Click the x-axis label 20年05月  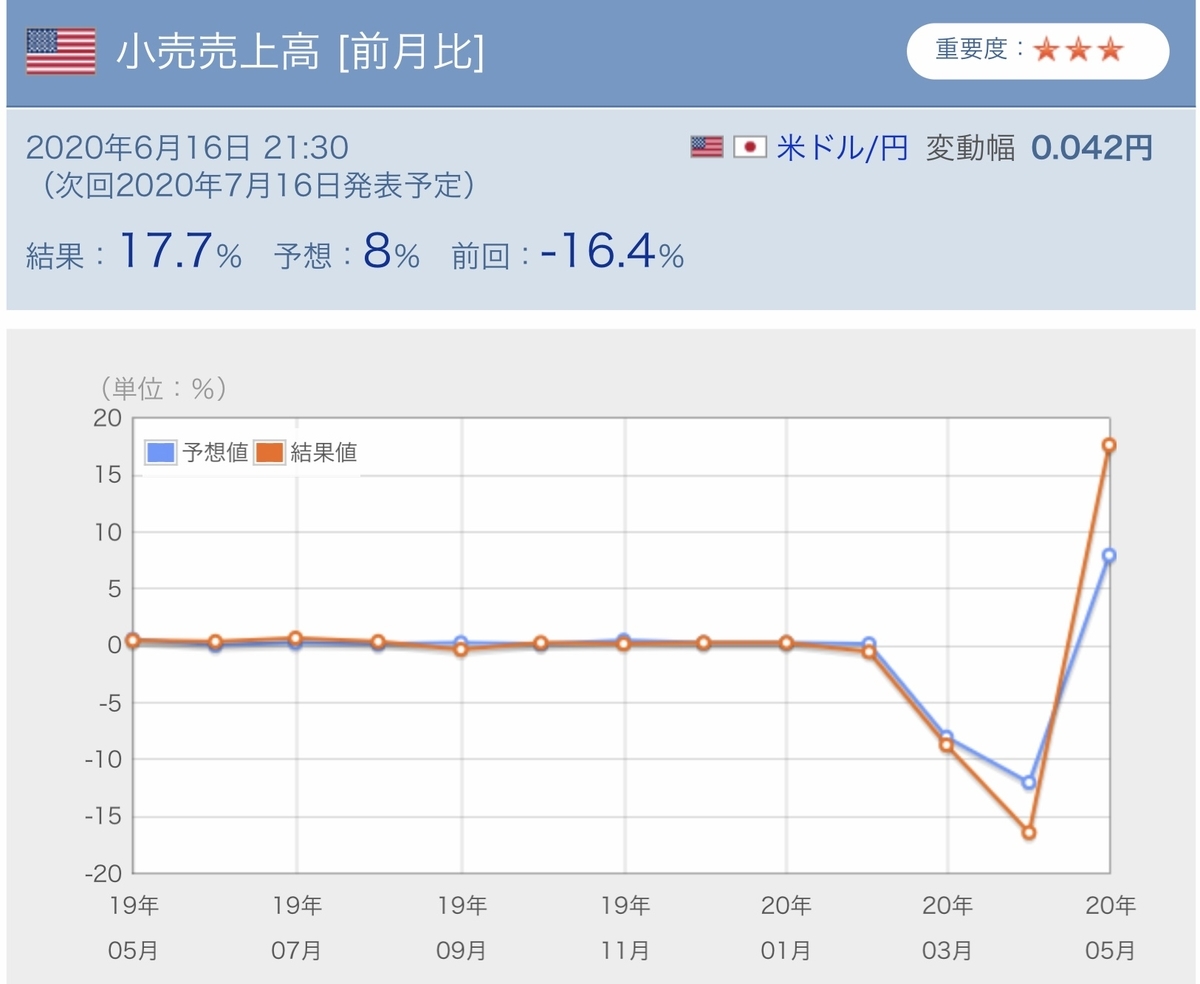click(1110, 928)
